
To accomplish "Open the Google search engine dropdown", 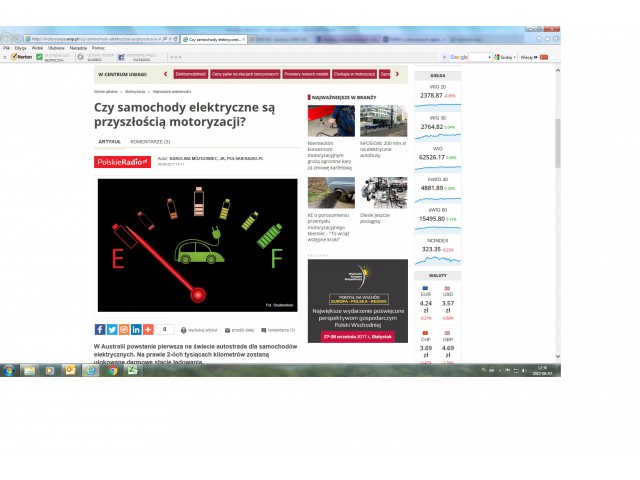I will pos(490,57).
